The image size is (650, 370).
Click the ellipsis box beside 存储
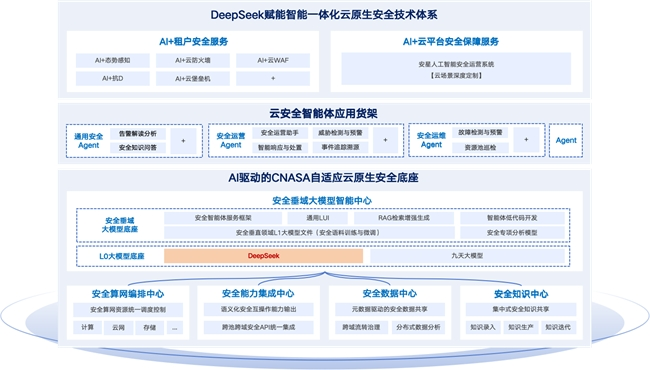point(175,328)
